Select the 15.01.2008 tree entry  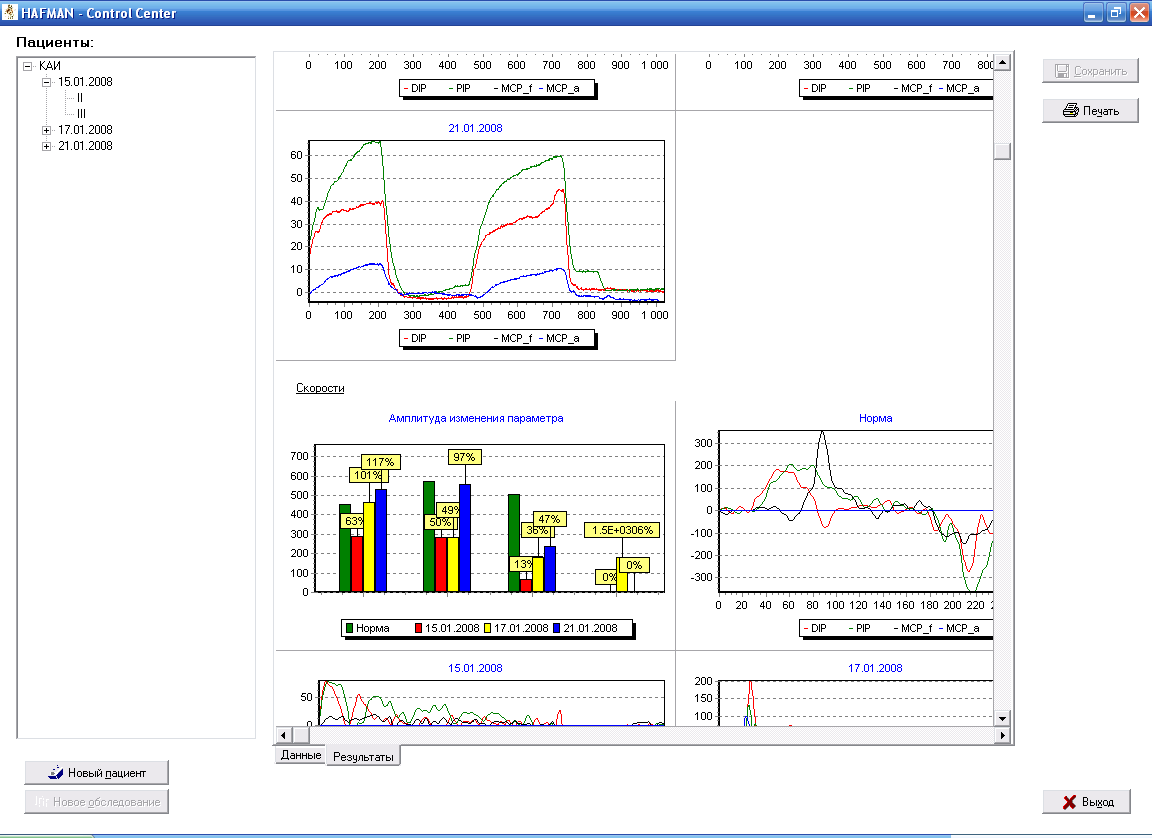[85, 82]
